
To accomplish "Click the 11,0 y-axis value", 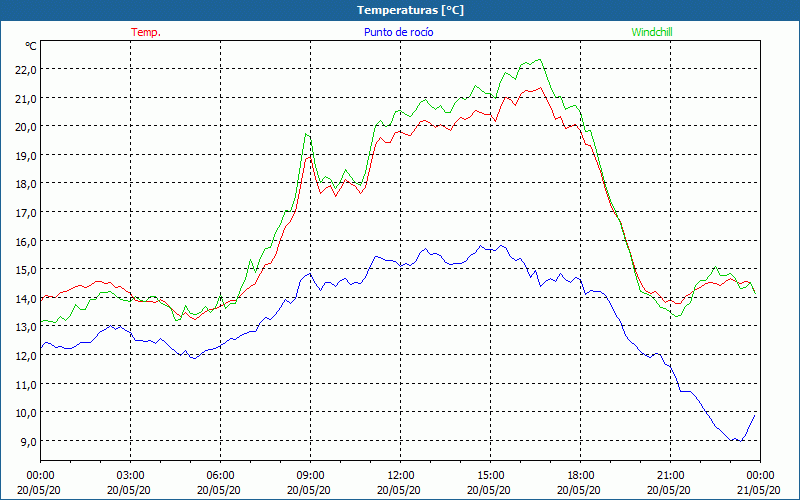I will coord(26,384).
